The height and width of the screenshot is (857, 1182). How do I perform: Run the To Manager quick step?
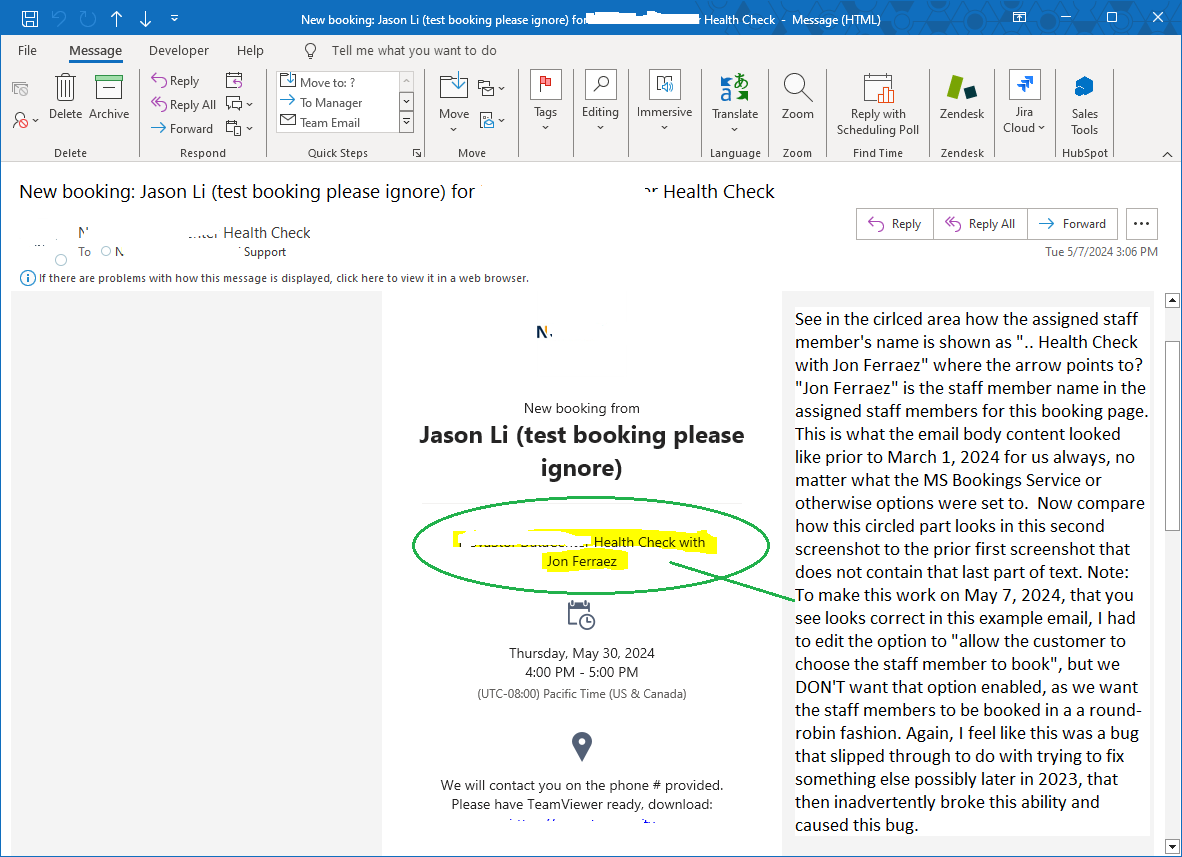338,102
